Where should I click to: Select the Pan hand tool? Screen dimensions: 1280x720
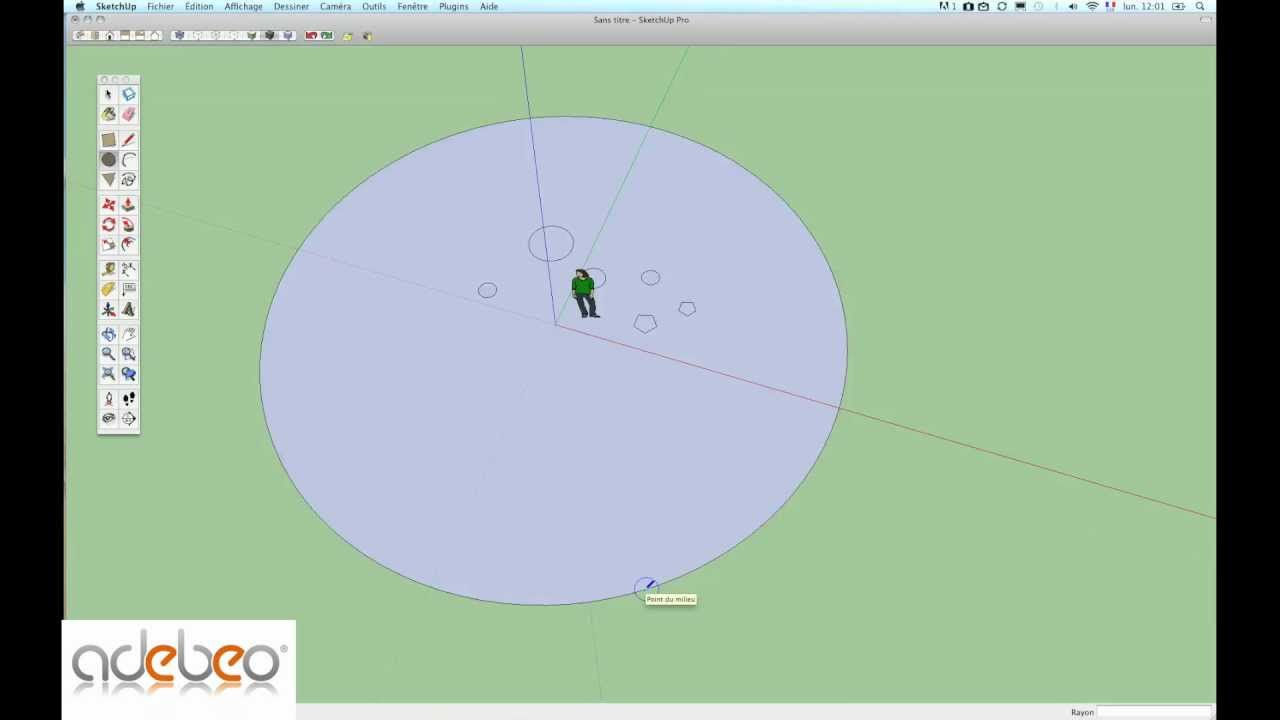(x=128, y=334)
